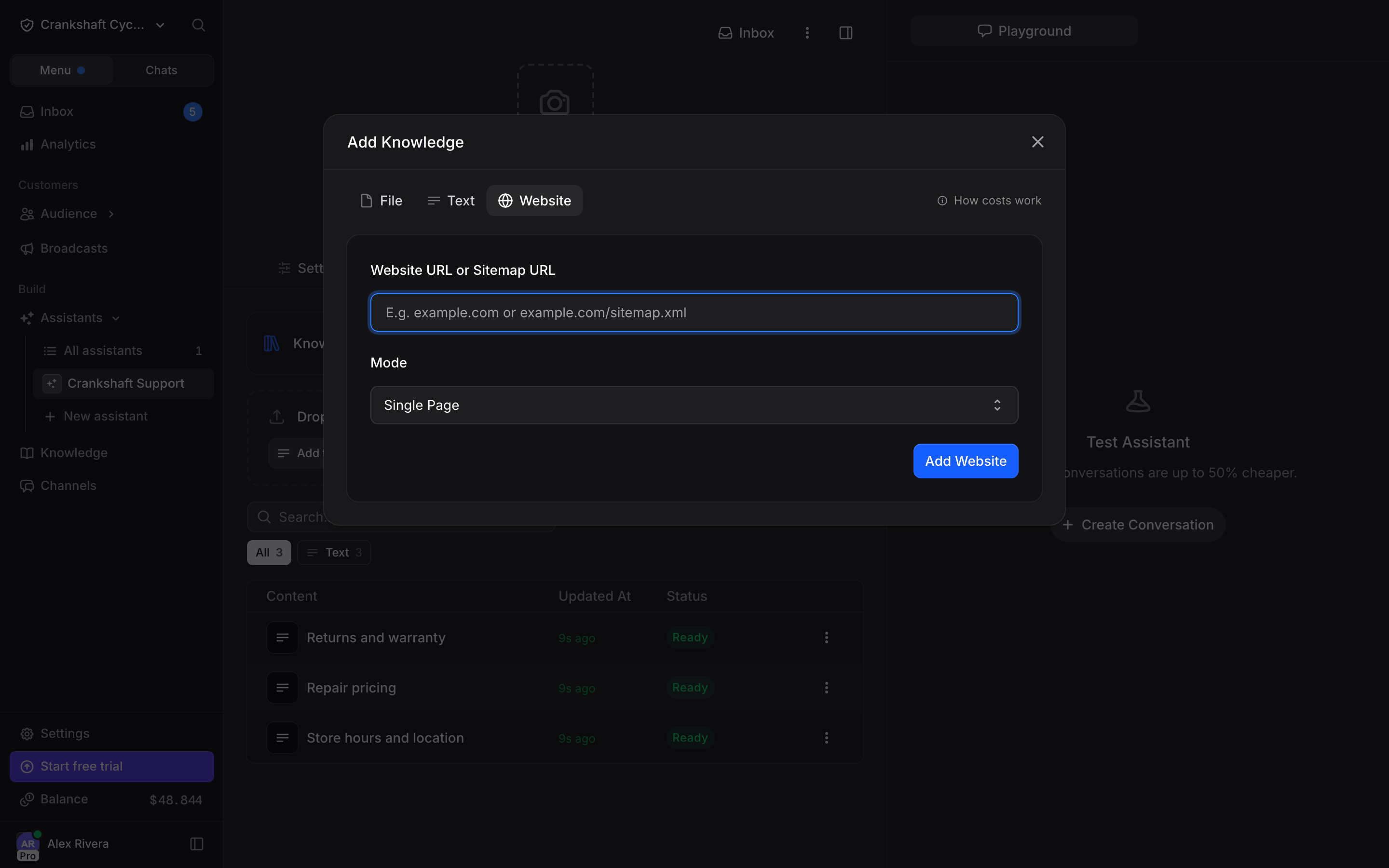Open Inbox in the sidebar
1389x868 pixels.
point(111,111)
